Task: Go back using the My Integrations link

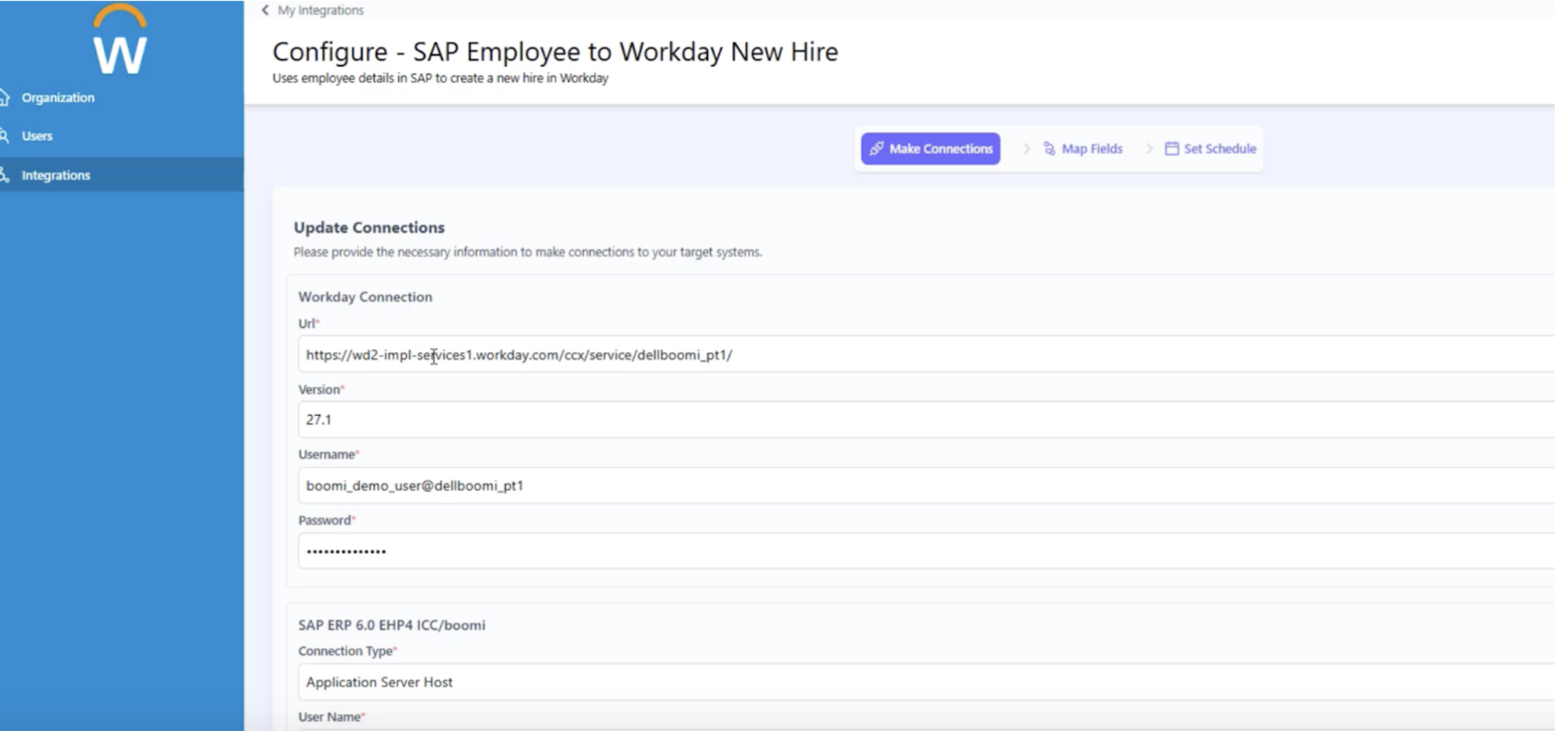Action: point(320,10)
